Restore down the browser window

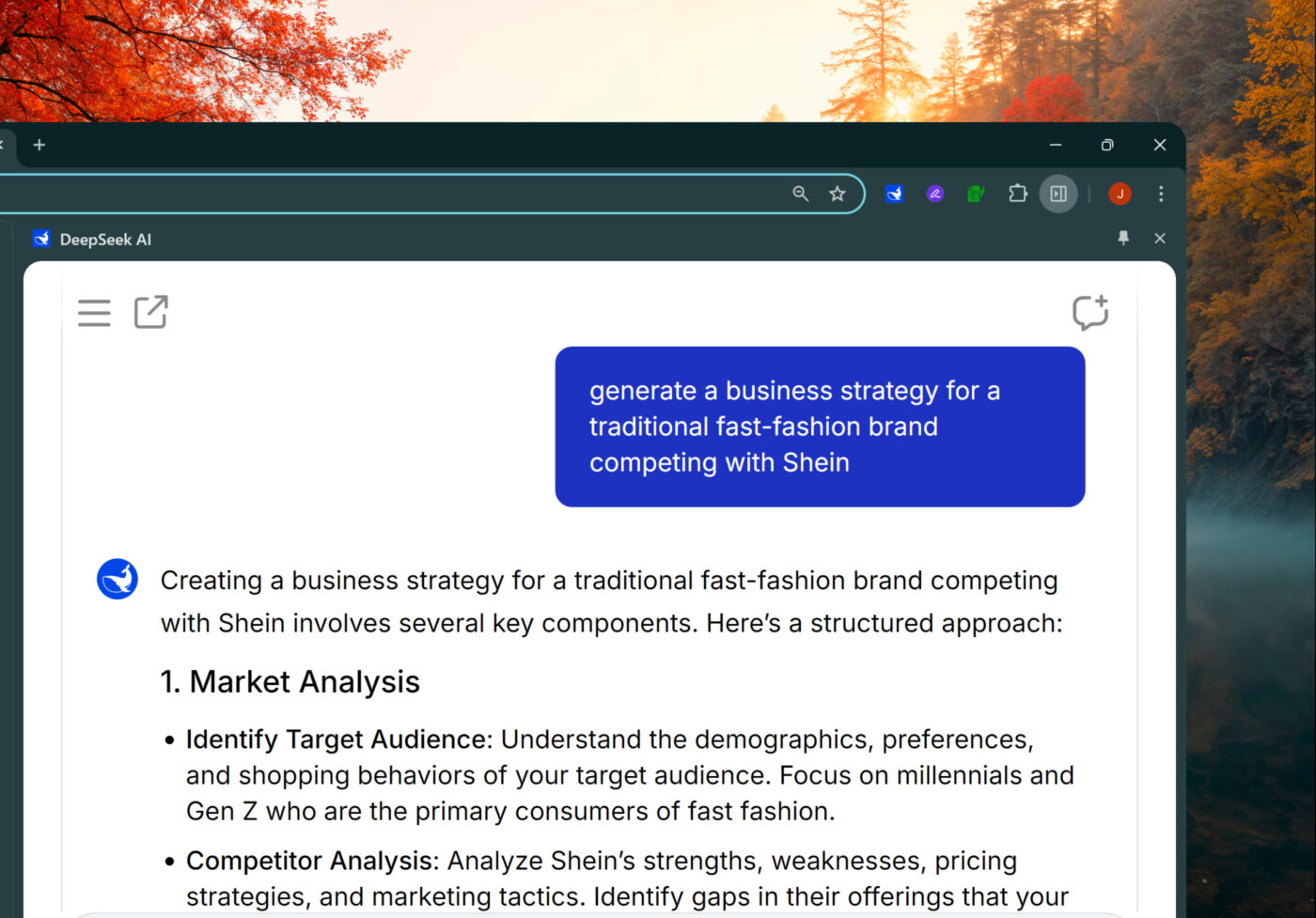[1107, 145]
